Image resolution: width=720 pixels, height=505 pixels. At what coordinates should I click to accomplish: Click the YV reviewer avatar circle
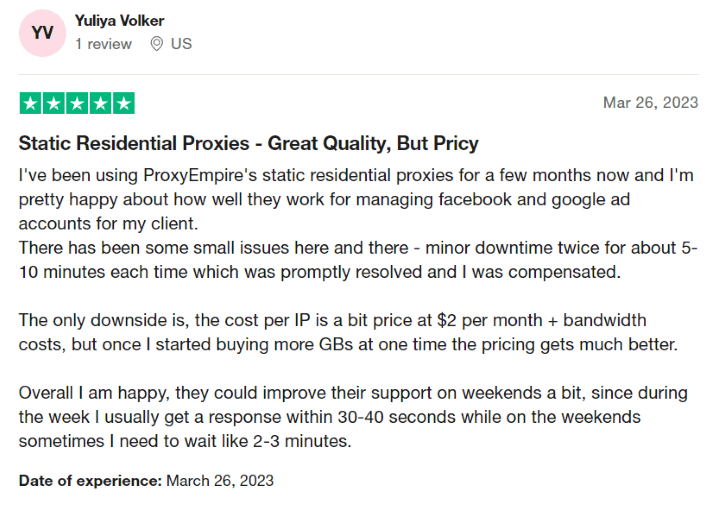tap(43, 33)
